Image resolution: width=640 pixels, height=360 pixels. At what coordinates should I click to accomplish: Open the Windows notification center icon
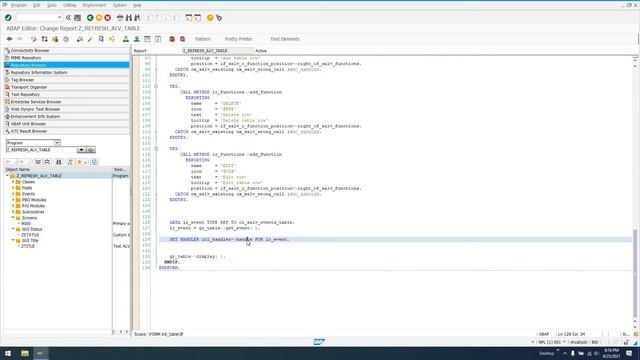[x=629, y=353]
